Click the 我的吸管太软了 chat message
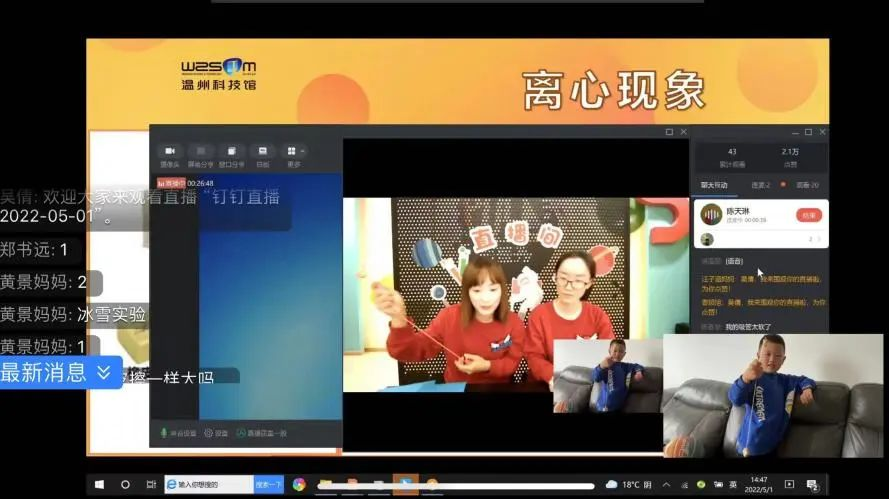Viewport: 889px width, 499px height. [748, 327]
